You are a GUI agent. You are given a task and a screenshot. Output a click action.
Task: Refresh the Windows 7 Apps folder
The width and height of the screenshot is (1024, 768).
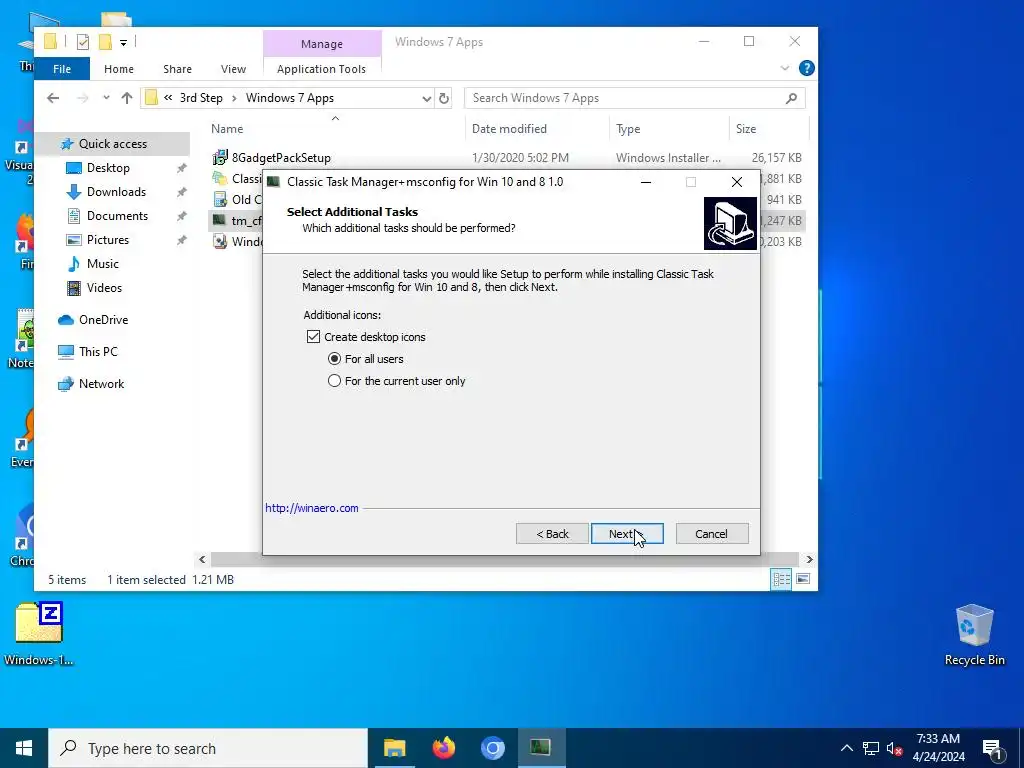pos(444,99)
